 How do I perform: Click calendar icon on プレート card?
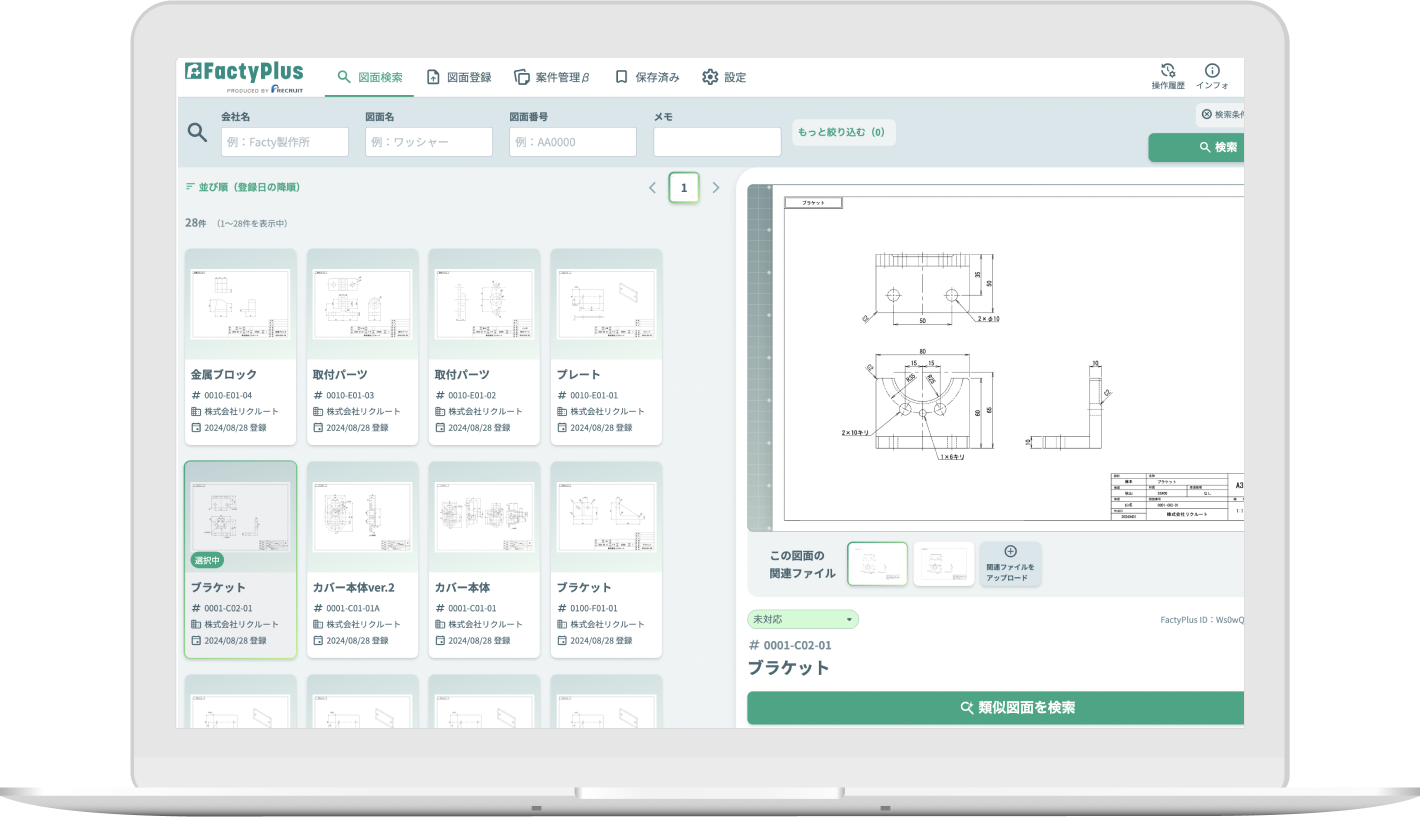(x=562, y=427)
